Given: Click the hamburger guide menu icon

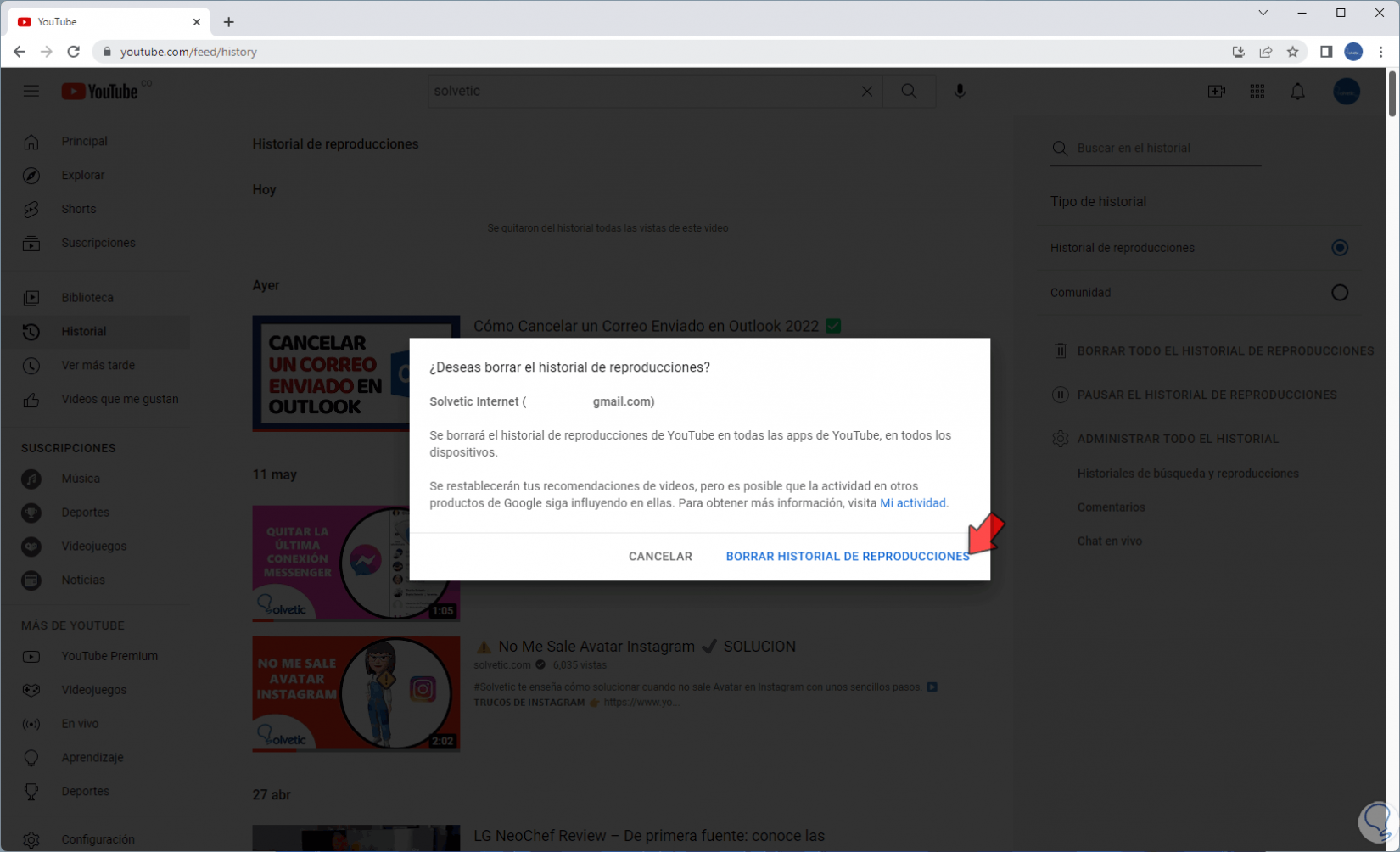Looking at the screenshot, I should [31, 91].
